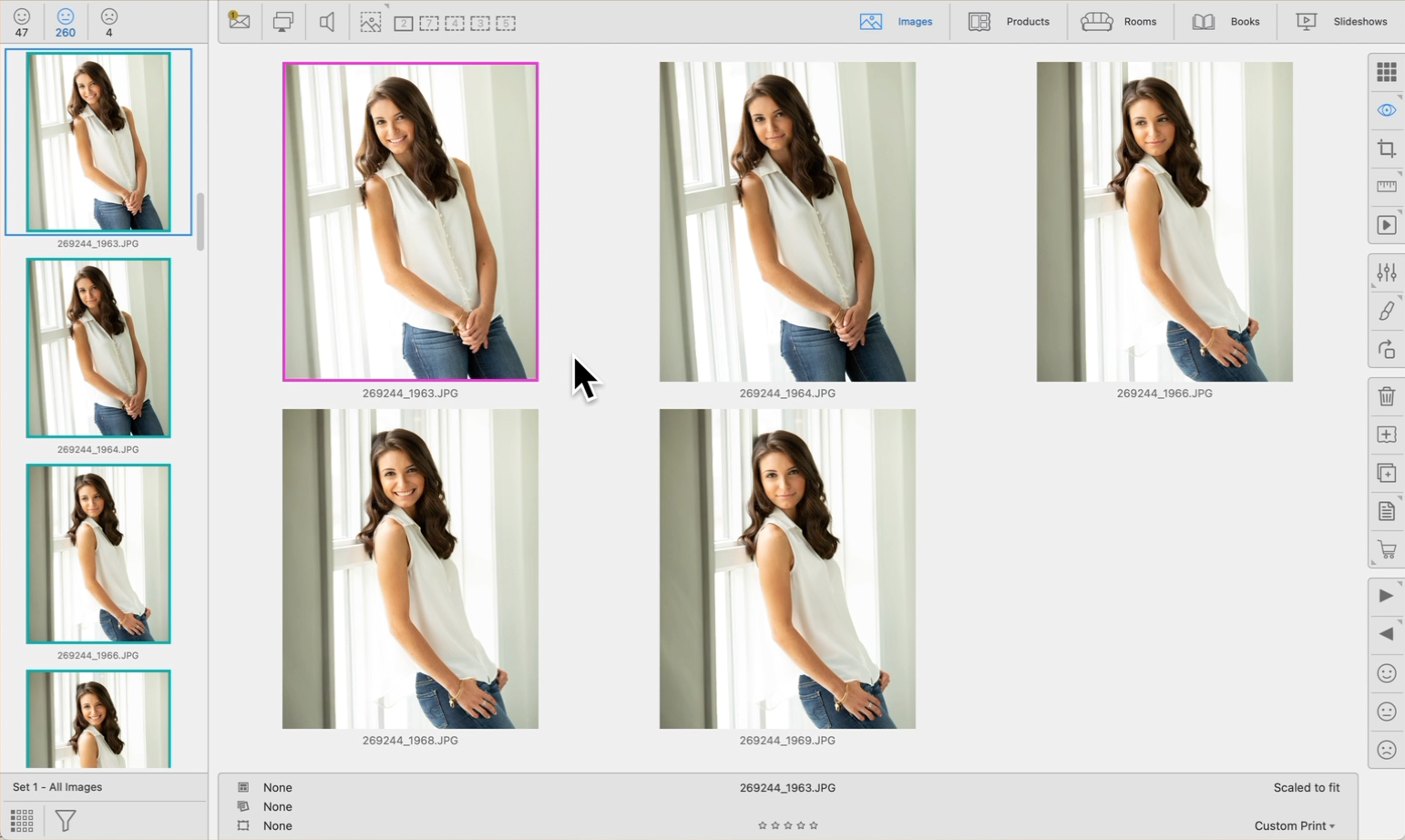Toggle the eye view mode icon
Viewport: 1405px width, 840px height.
pos(1386,110)
